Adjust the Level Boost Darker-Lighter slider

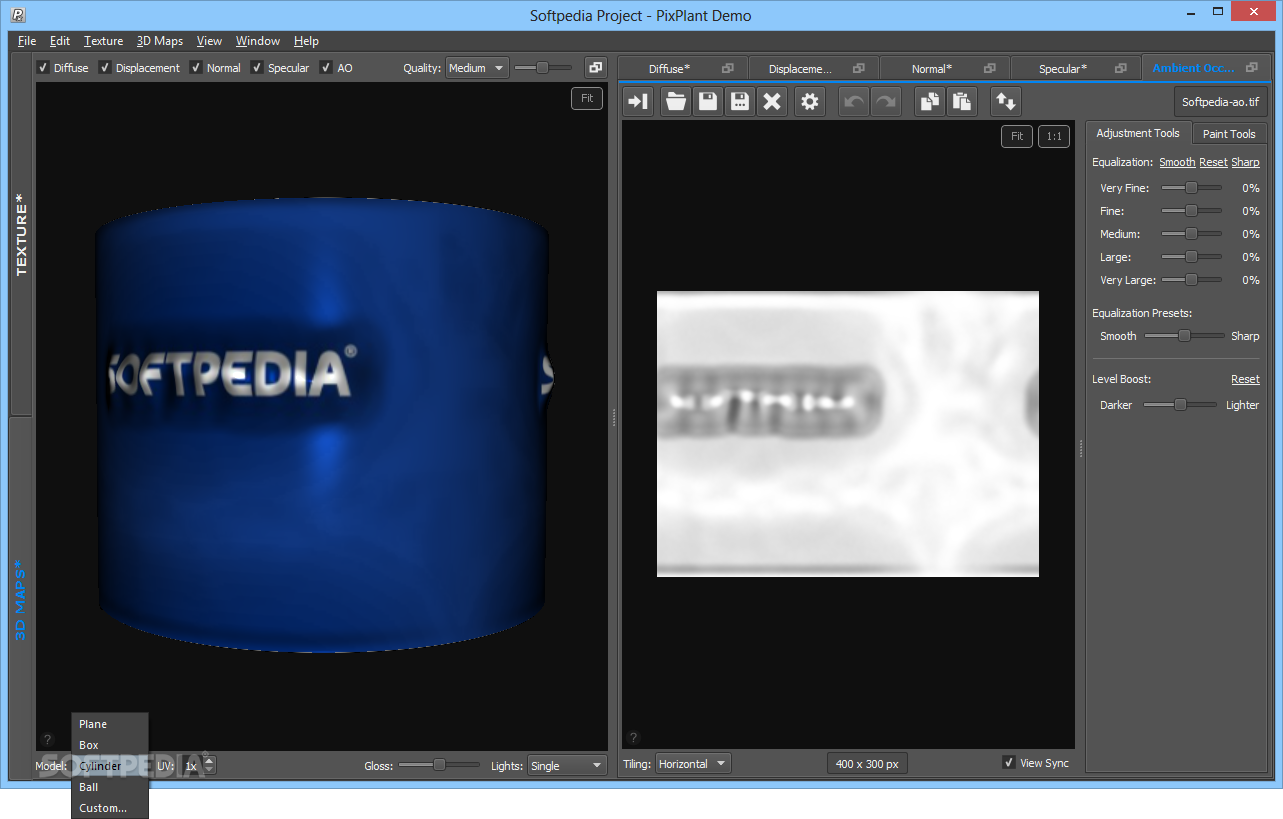pyautogui.click(x=1180, y=405)
